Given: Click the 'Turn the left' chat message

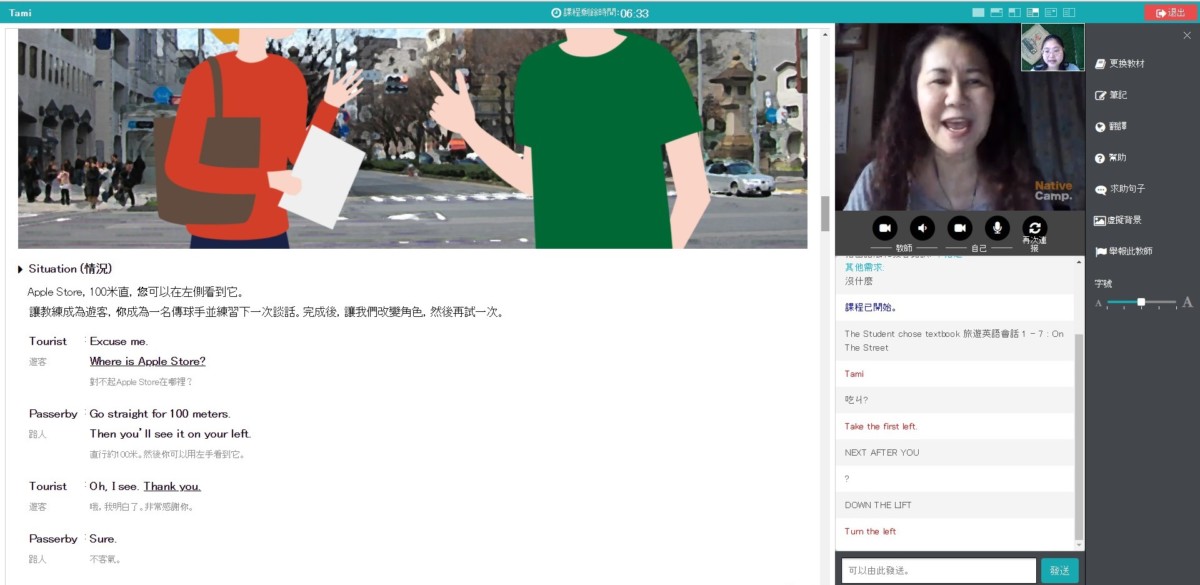Looking at the screenshot, I should 870,531.
